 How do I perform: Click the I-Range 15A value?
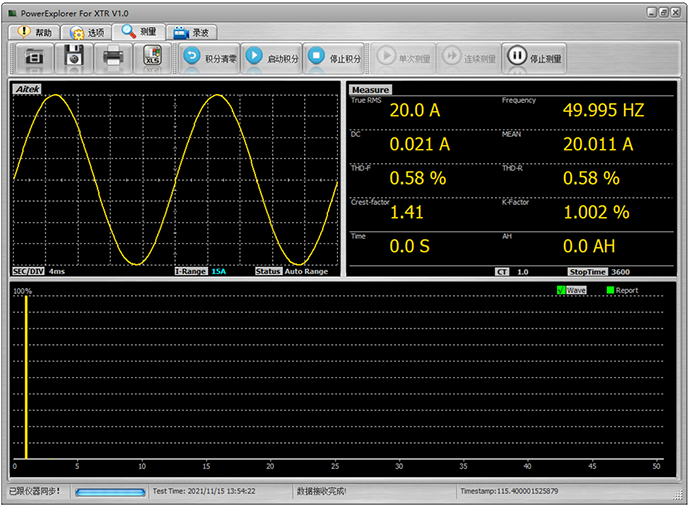218,271
